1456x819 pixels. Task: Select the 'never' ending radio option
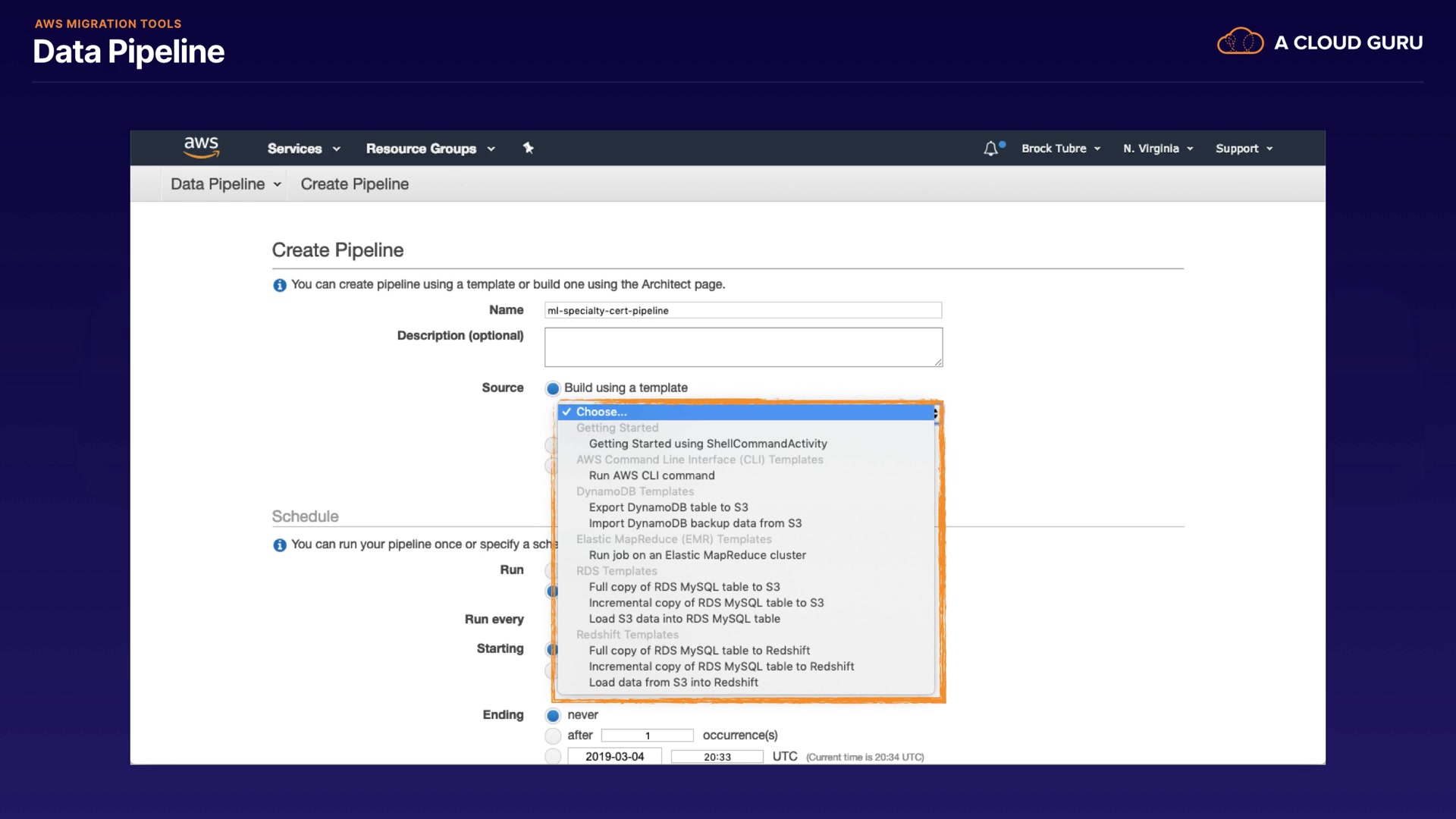tap(553, 716)
